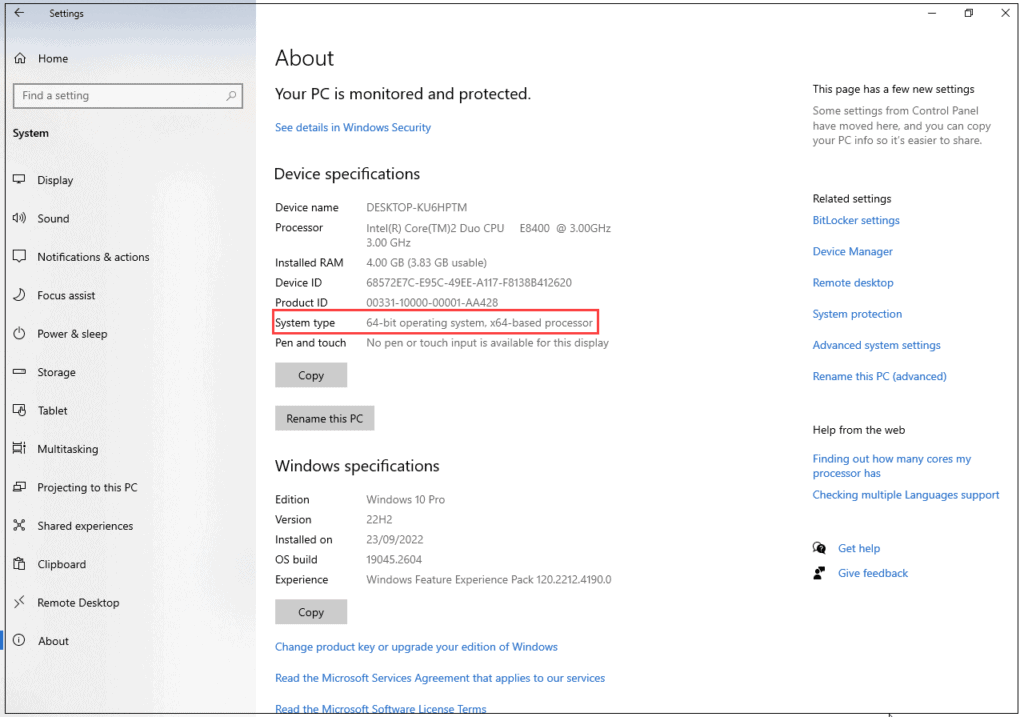Click the back arrow icon in Settings
Viewport: 1024px width, 717px height.
tap(19, 13)
